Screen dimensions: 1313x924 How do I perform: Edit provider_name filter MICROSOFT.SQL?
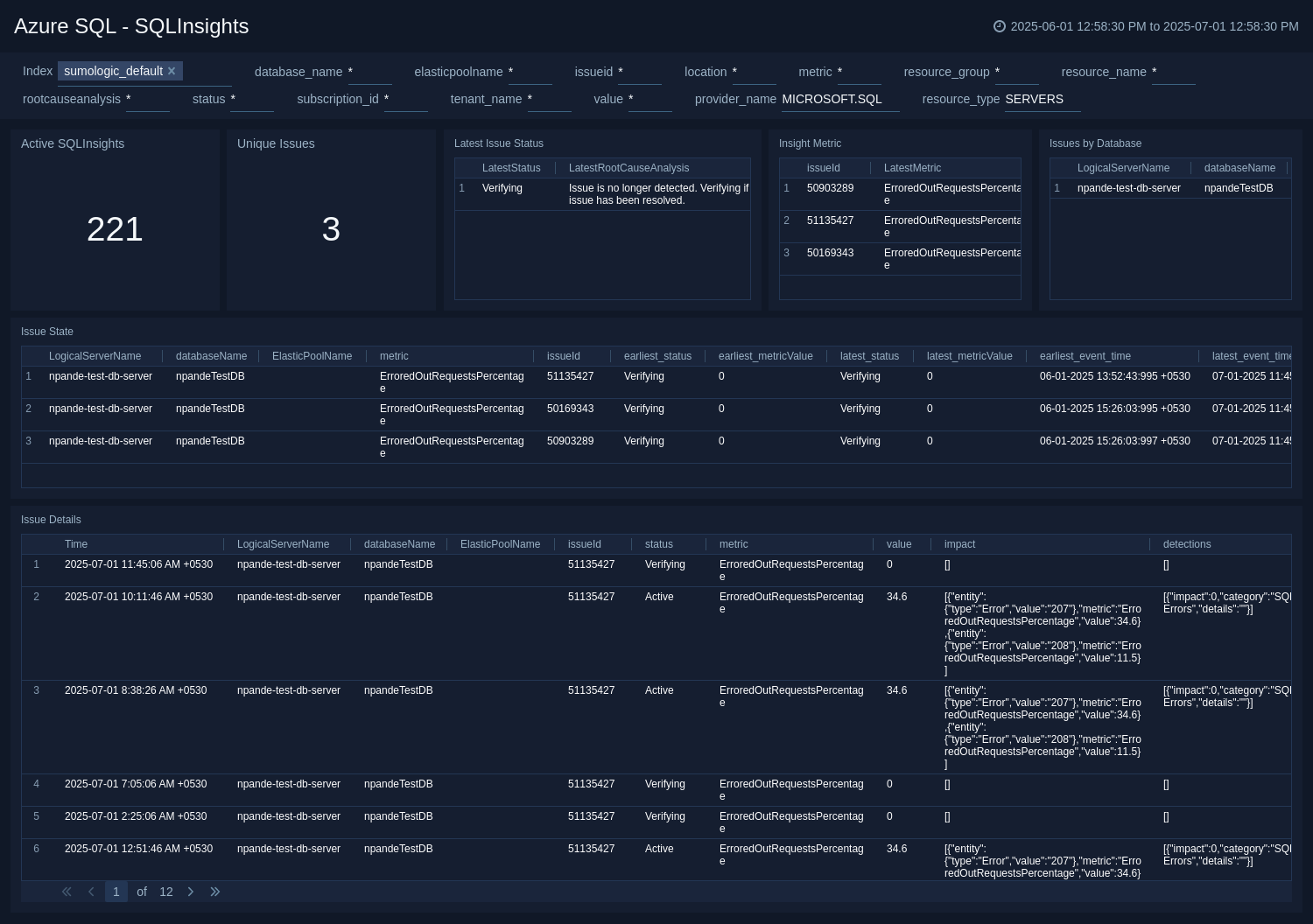pyautogui.click(x=840, y=99)
